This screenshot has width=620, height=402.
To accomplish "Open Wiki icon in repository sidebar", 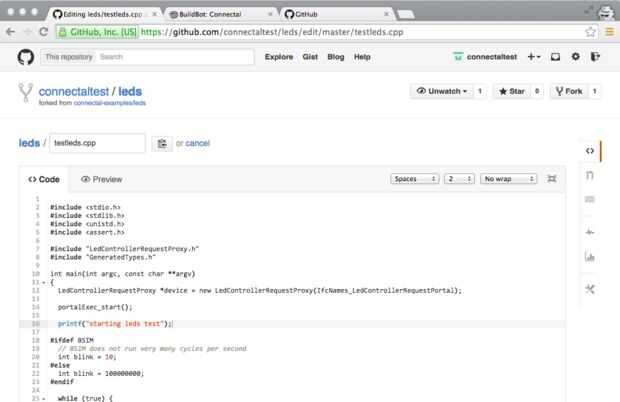I will pyautogui.click(x=590, y=199).
